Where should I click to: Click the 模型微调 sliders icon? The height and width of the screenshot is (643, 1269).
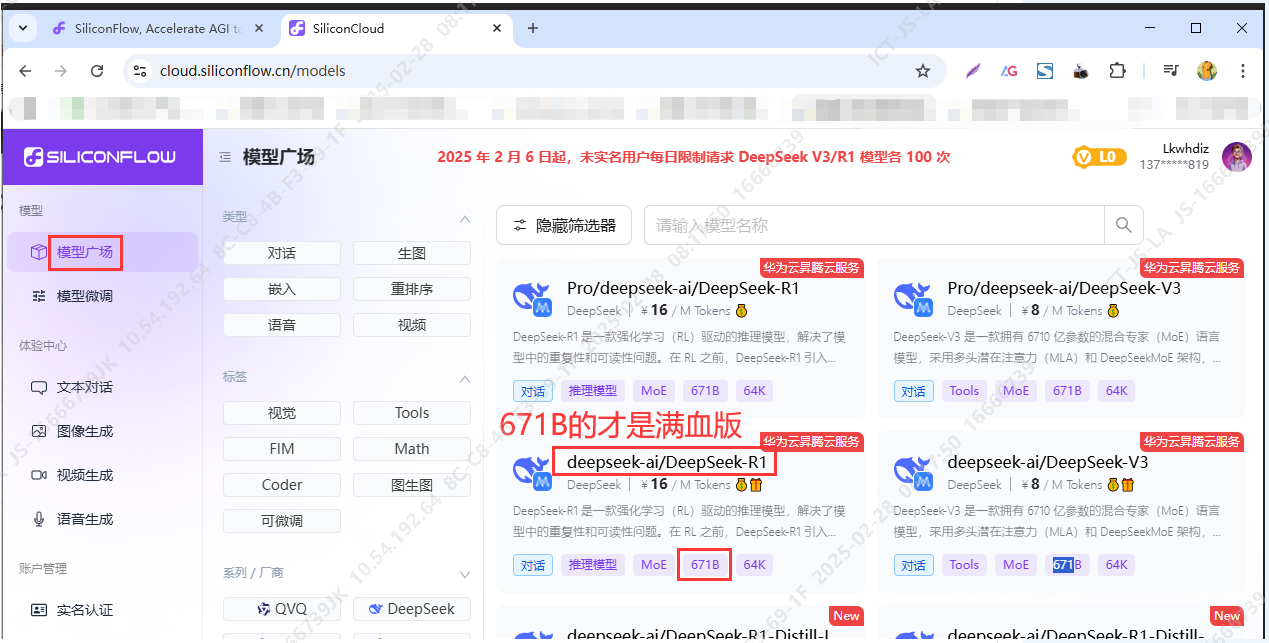(x=39, y=296)
